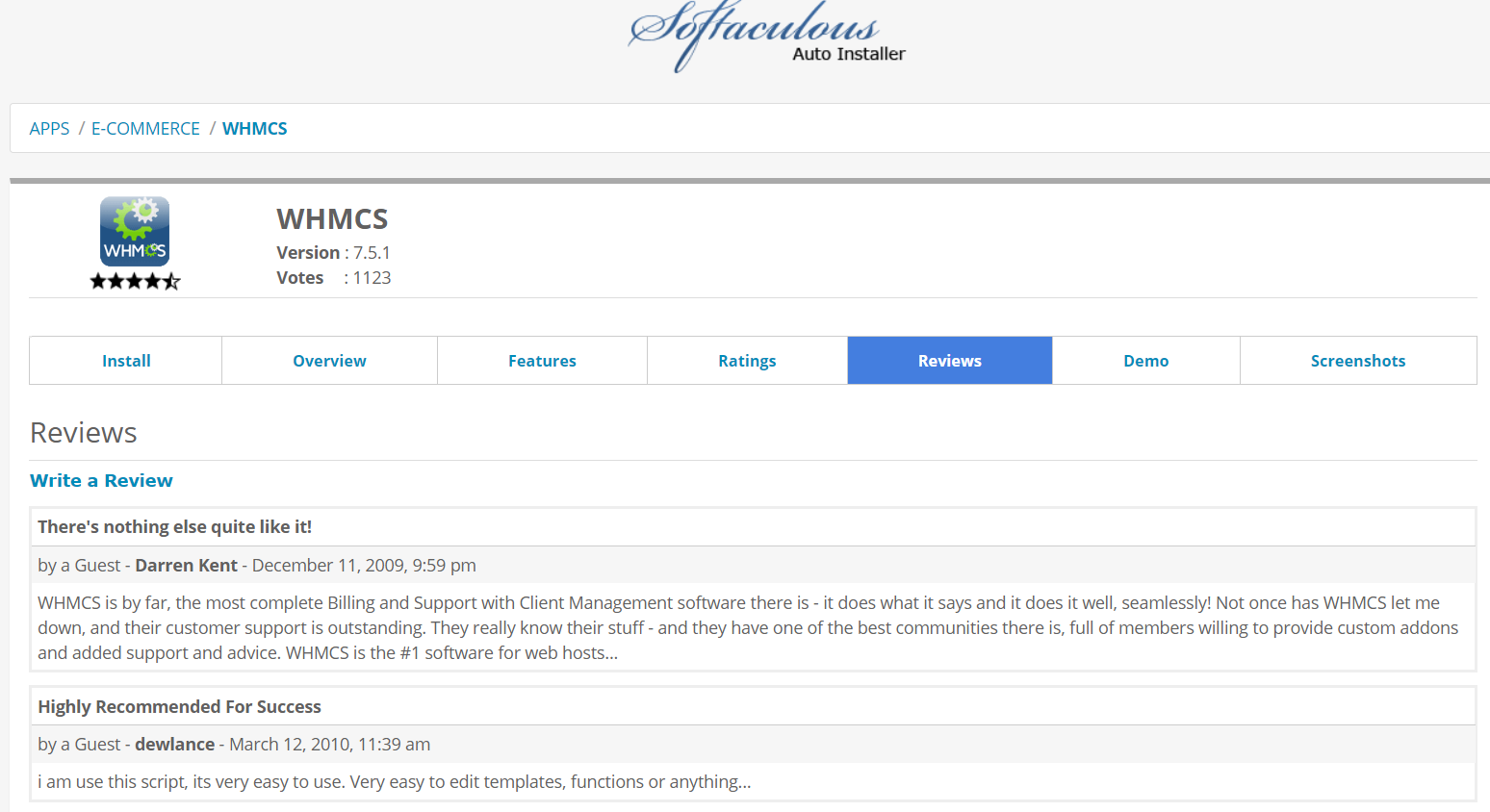1490x812 pixels.
Task: Open the E-COMMERCE breadcrumb link
Action: click(145, 128)
